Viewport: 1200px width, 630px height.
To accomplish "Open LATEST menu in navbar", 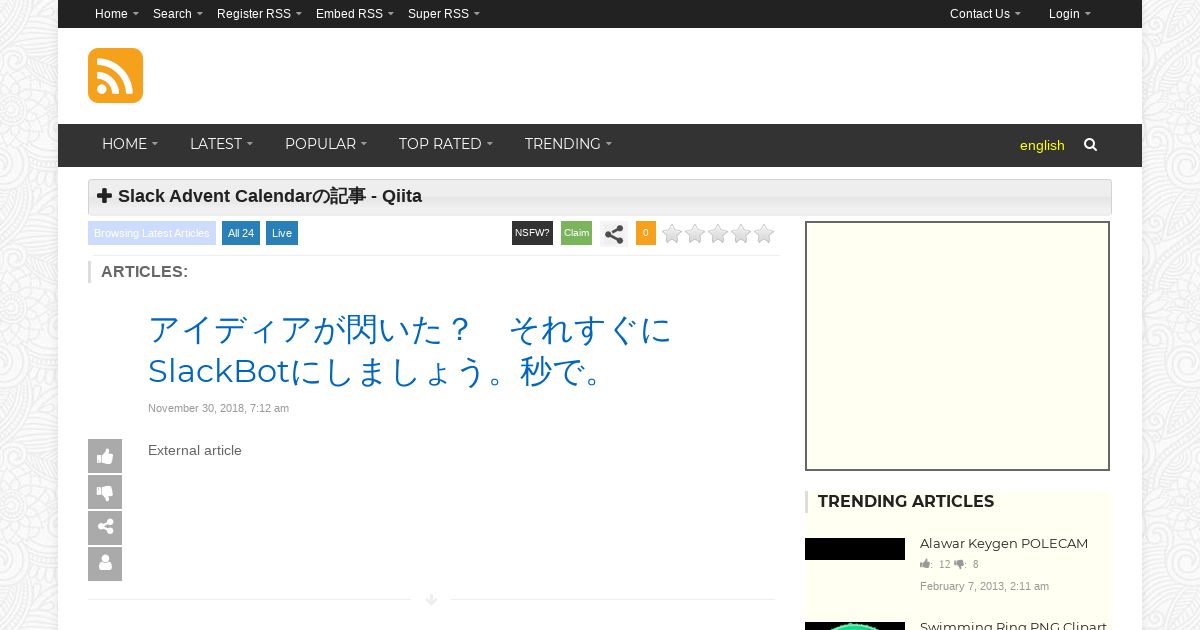I will [x=221, y=144].
